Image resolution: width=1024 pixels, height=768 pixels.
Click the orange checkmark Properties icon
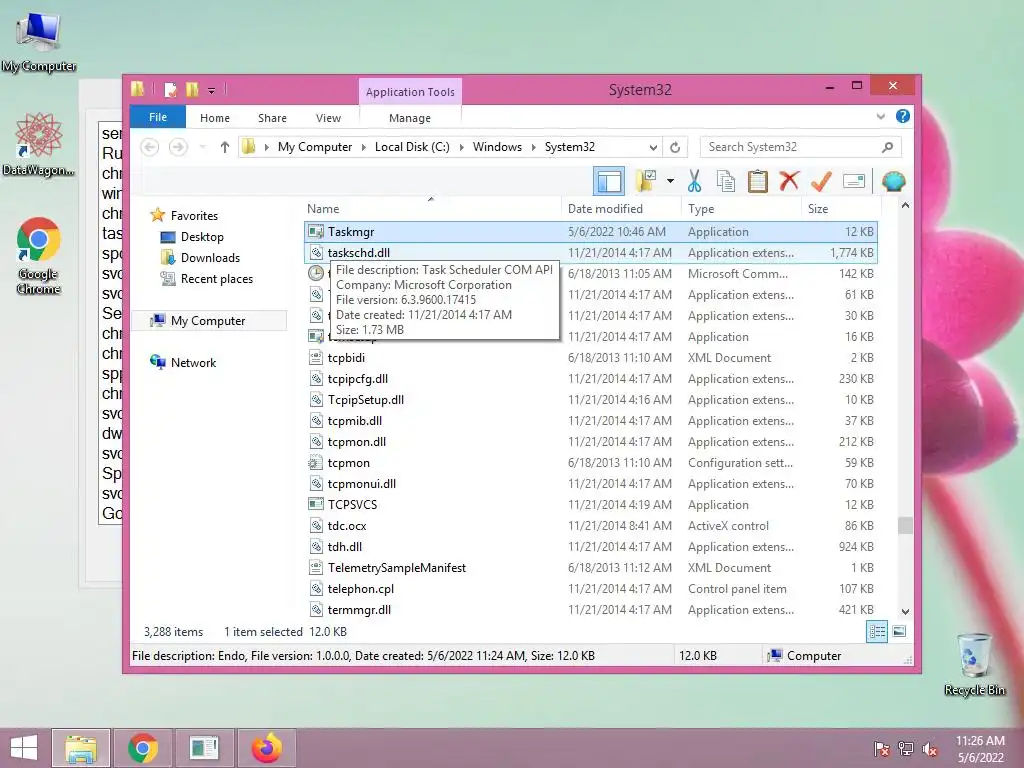click(x=821, y=181)
